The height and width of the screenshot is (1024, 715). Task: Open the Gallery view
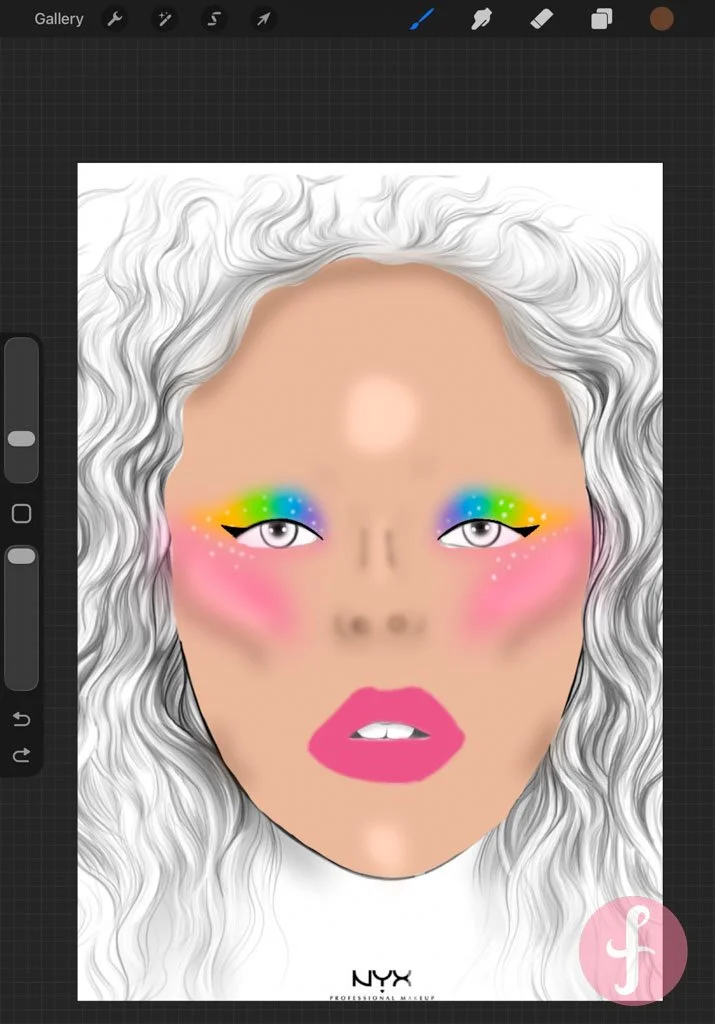pos(59,19)
